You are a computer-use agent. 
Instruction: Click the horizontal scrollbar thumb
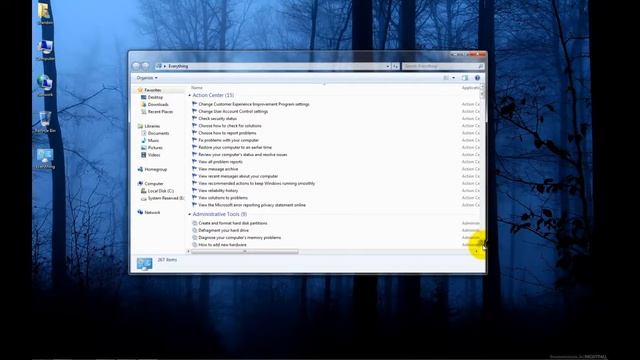point(245,252)
